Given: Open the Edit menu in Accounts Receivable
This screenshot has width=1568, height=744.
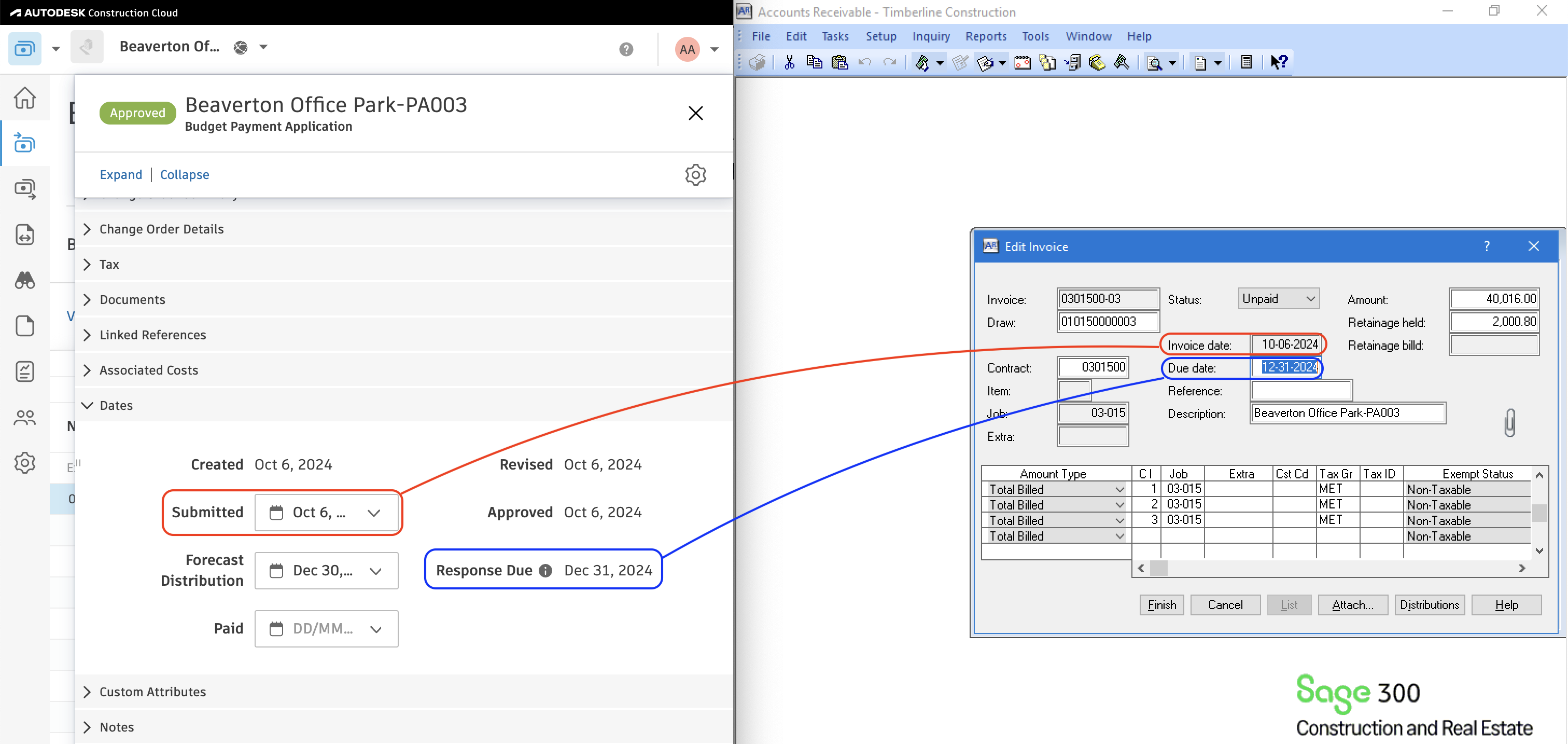Looking at the screenshot, I should pos(795,36).
